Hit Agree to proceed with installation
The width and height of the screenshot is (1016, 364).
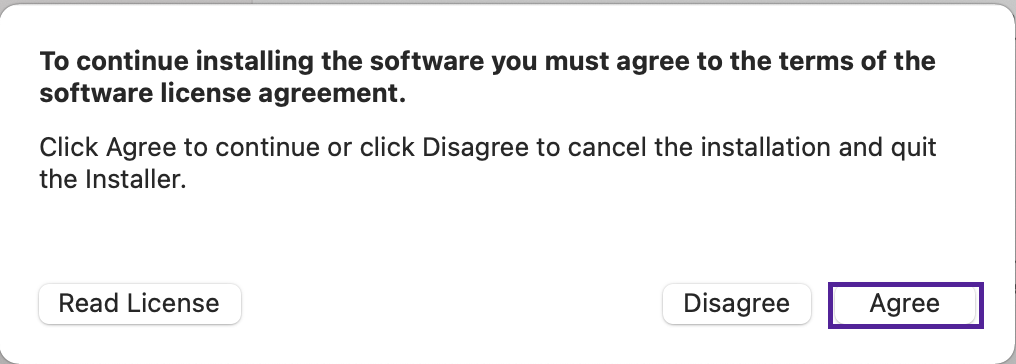(x=905, y=304)
